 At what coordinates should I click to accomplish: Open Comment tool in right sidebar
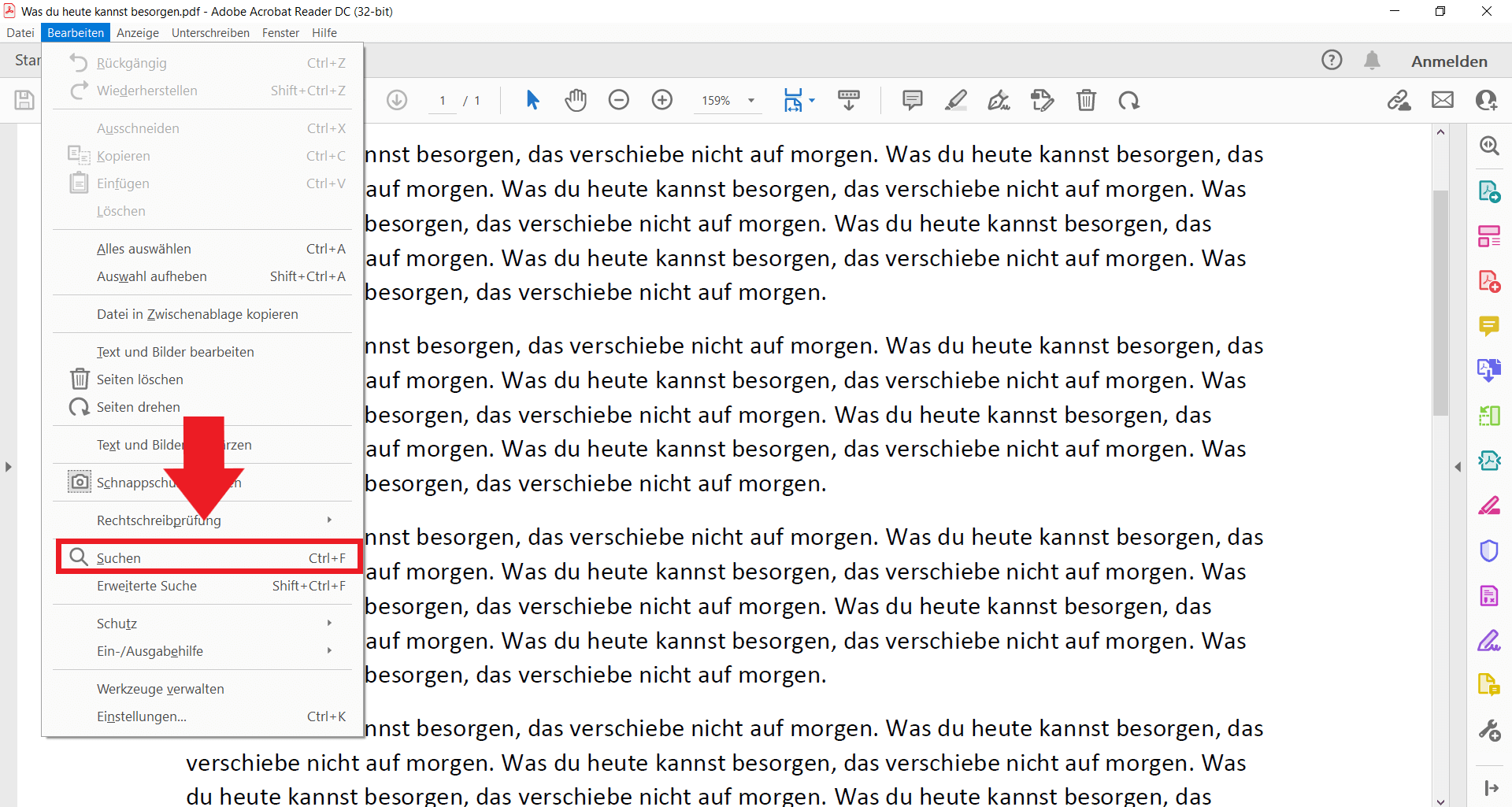[x=1489, y=325]
